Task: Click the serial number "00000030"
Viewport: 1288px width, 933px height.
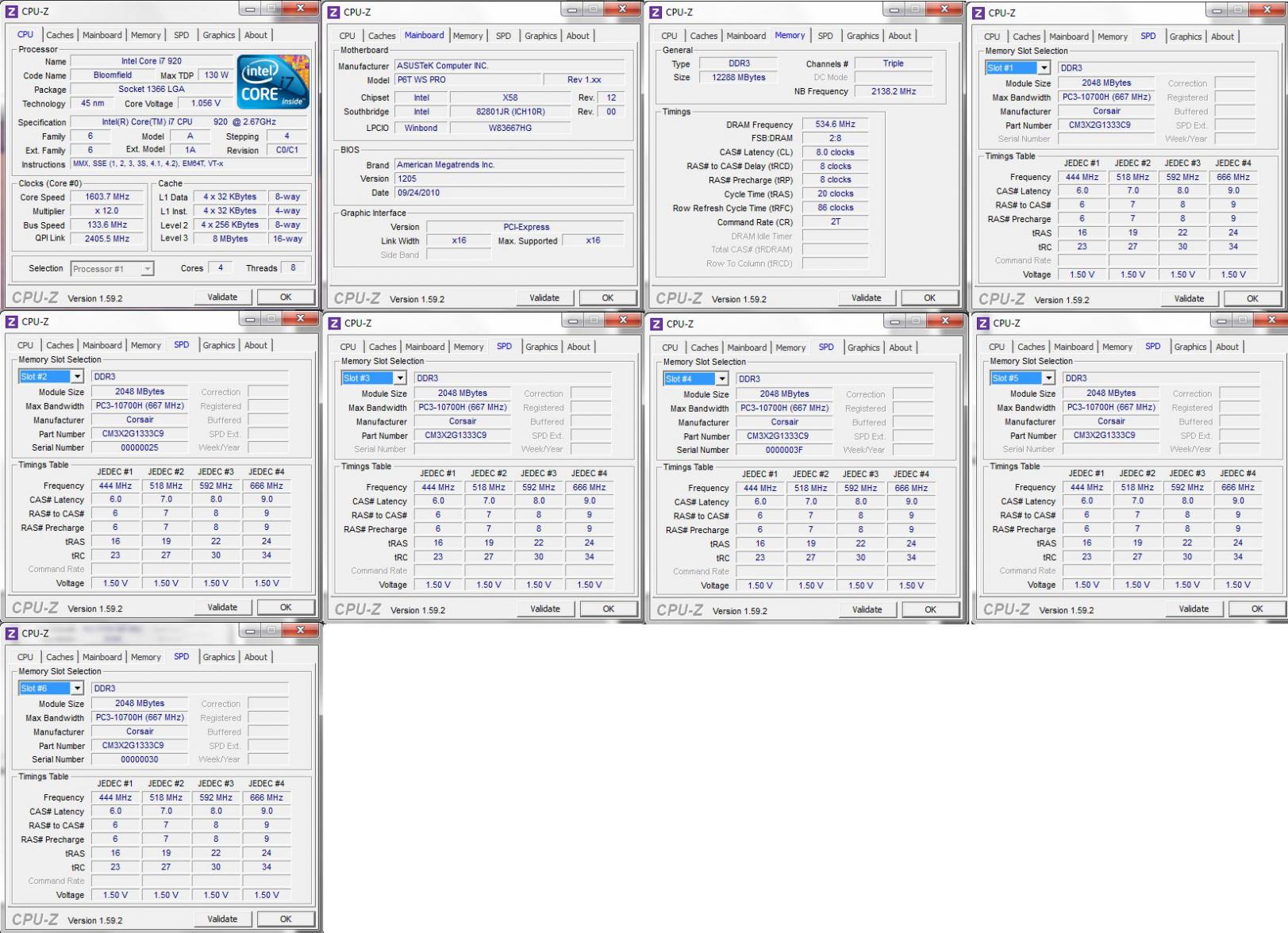Action: click(x=140, y=760)
